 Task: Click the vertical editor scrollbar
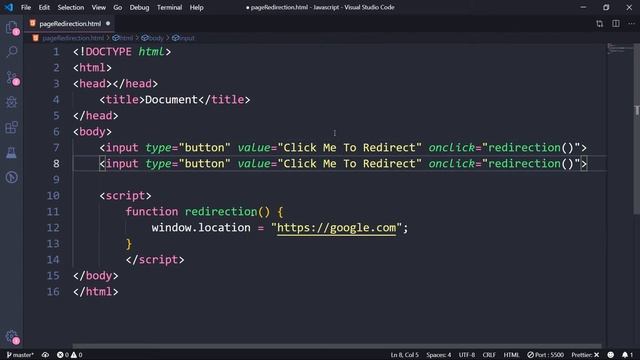click(x=636, y=129)
